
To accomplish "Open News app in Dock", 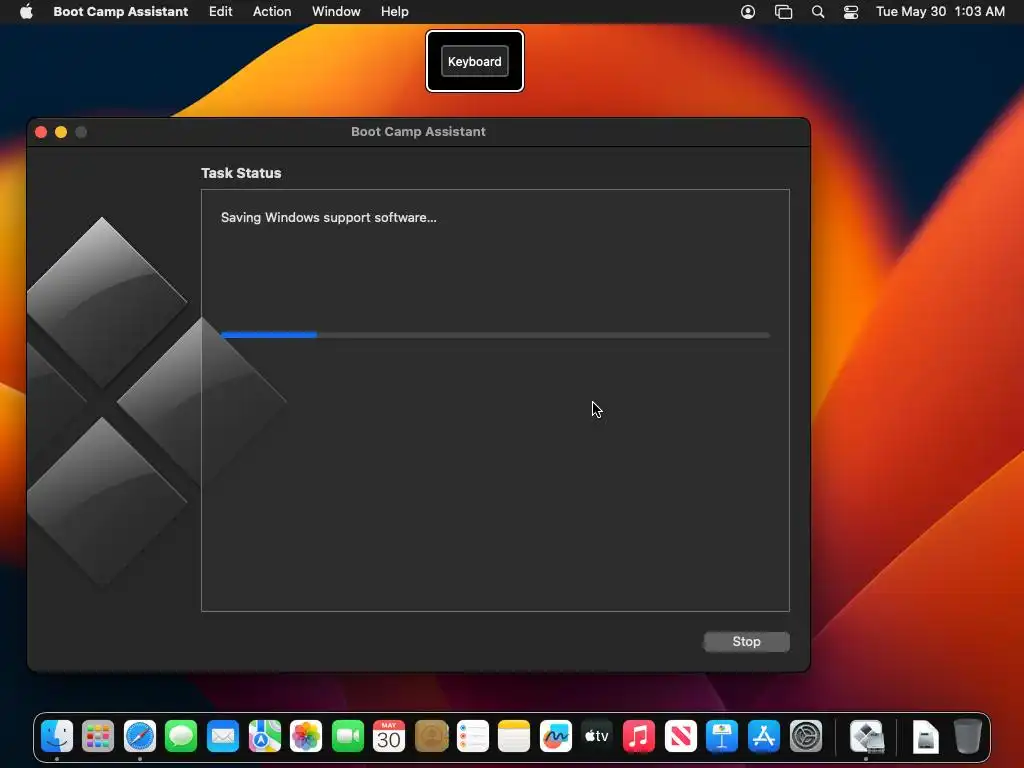I will (x=680, y=737).
